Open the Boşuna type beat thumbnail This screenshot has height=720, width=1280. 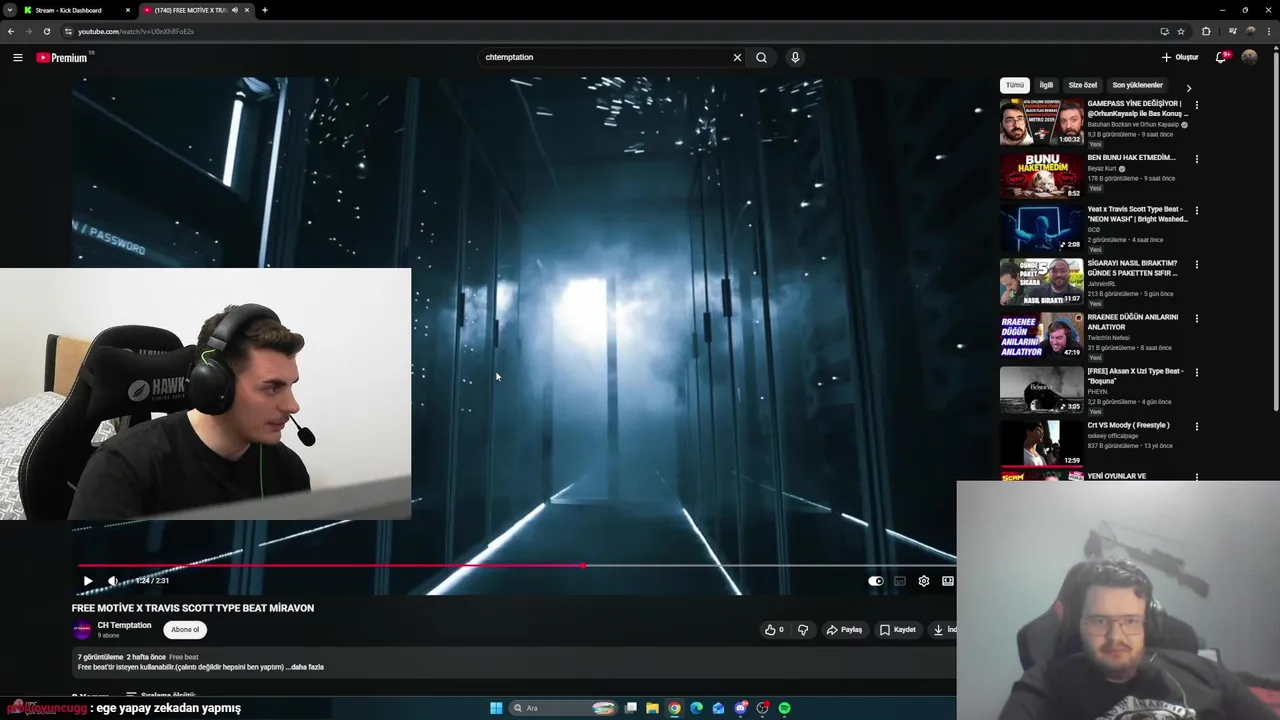pyautogui.click(x=1041, y=390)
